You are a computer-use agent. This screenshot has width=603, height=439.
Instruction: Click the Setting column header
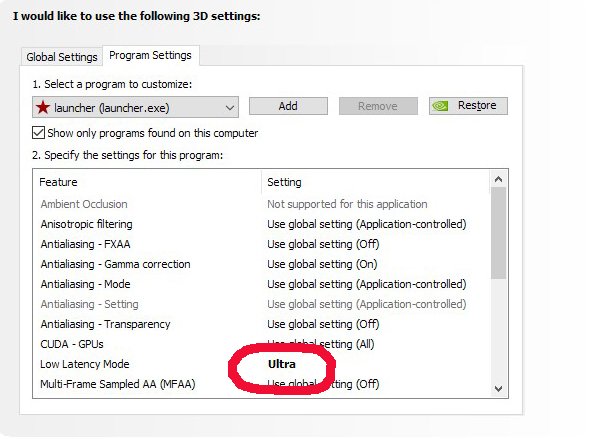pos(284,182)
